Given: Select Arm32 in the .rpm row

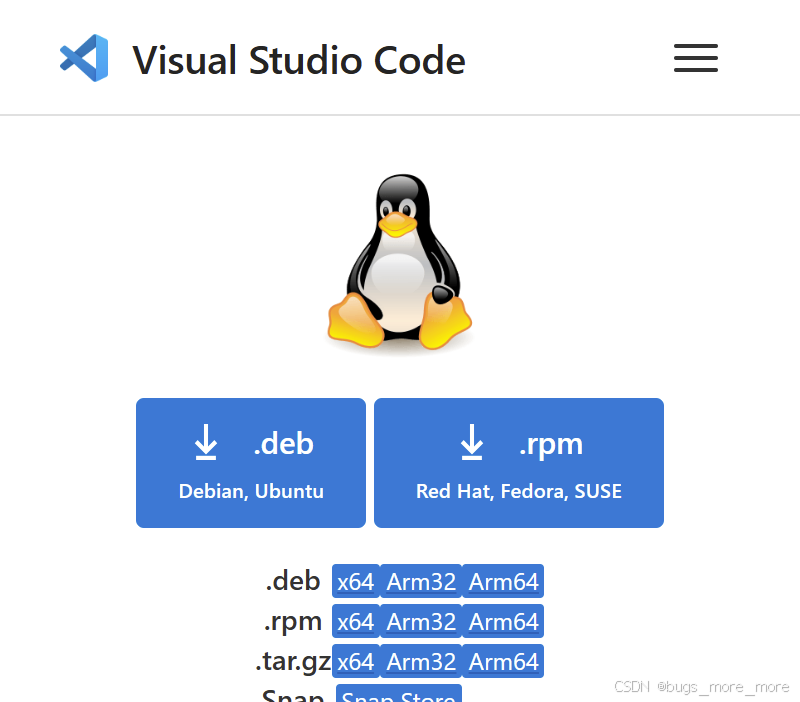Looking at the screenshot, I should click(x=421, y=621).
